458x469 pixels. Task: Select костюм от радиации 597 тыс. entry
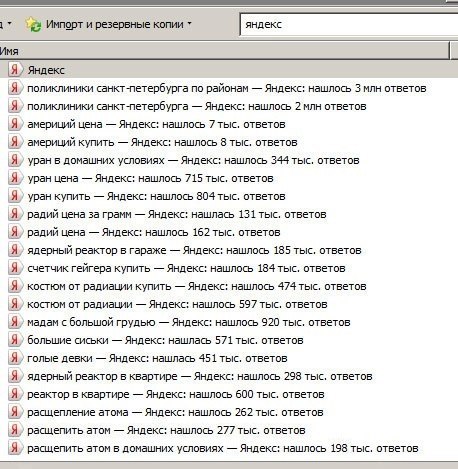(177, 304)
